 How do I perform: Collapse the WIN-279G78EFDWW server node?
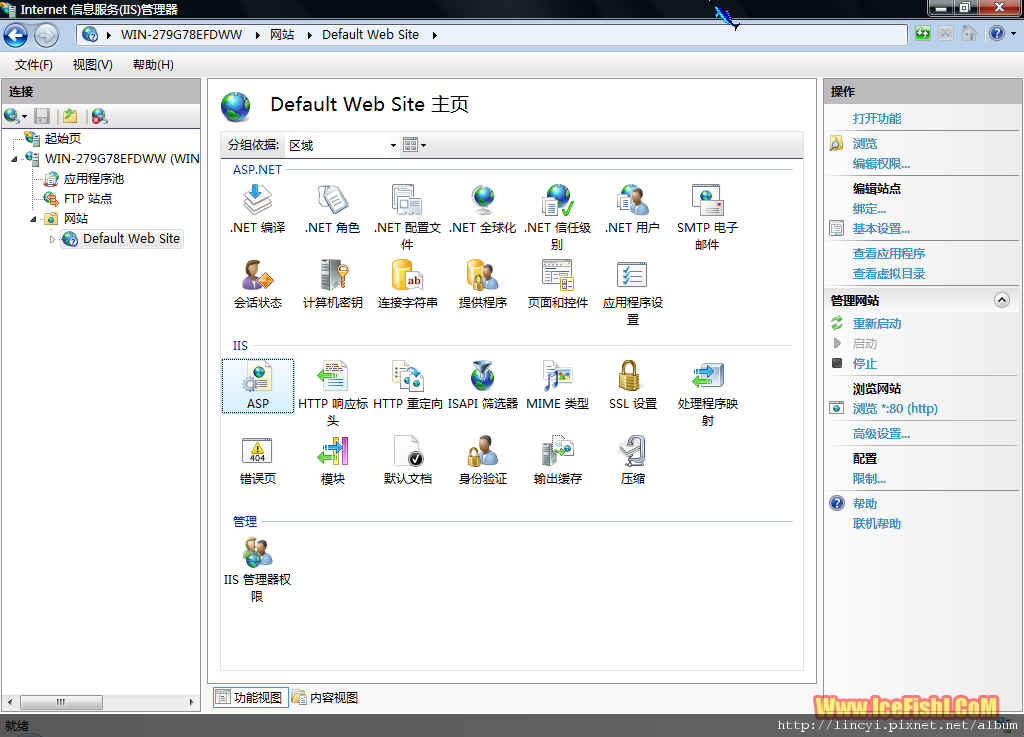14,159
